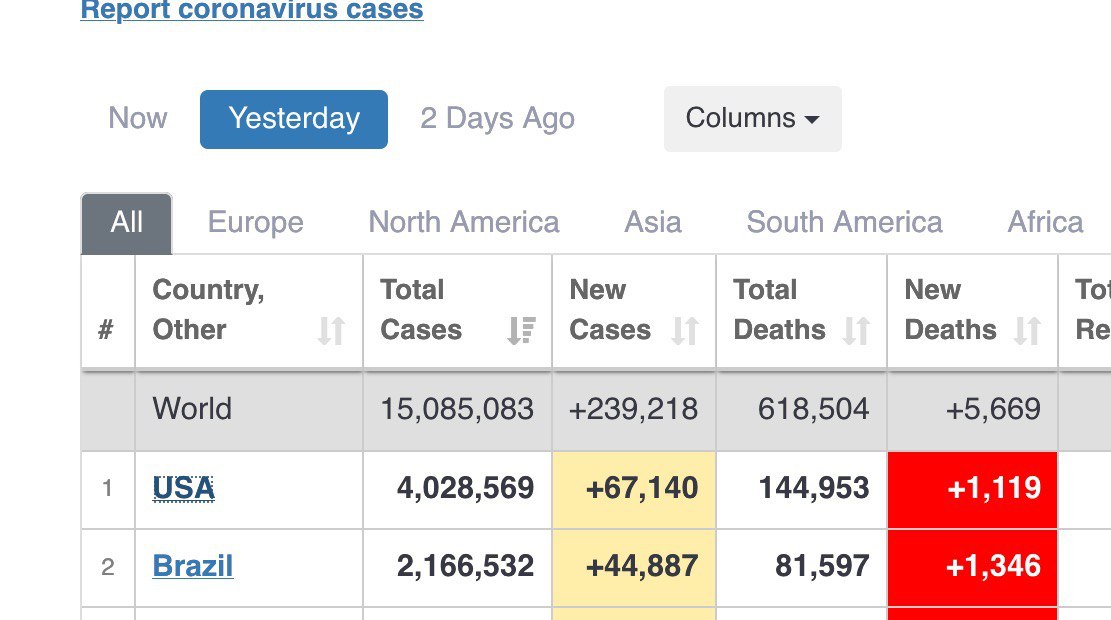Click the New Cases column header text

pos(610,310)
